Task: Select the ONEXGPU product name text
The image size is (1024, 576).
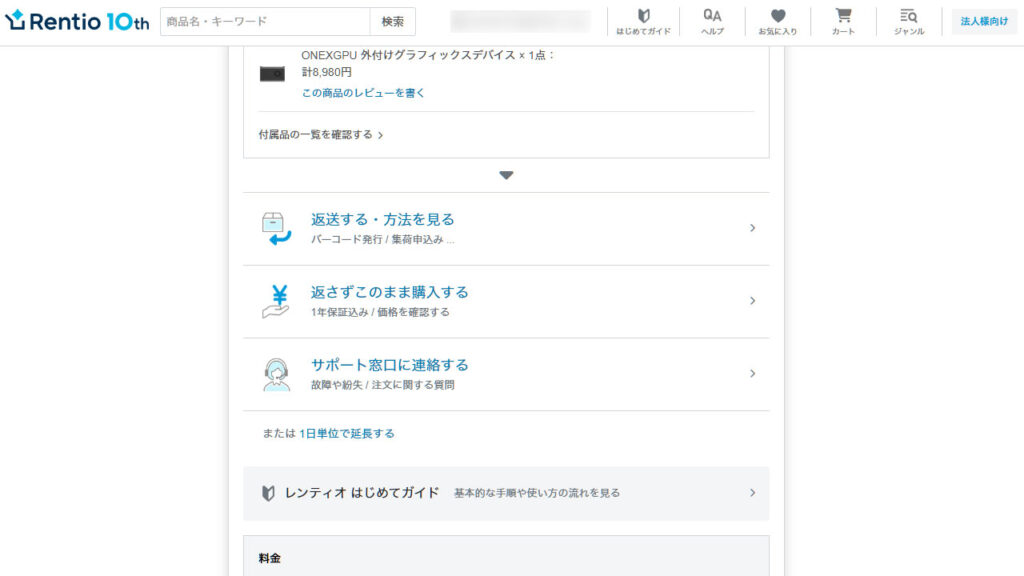Action: (427, 56)
